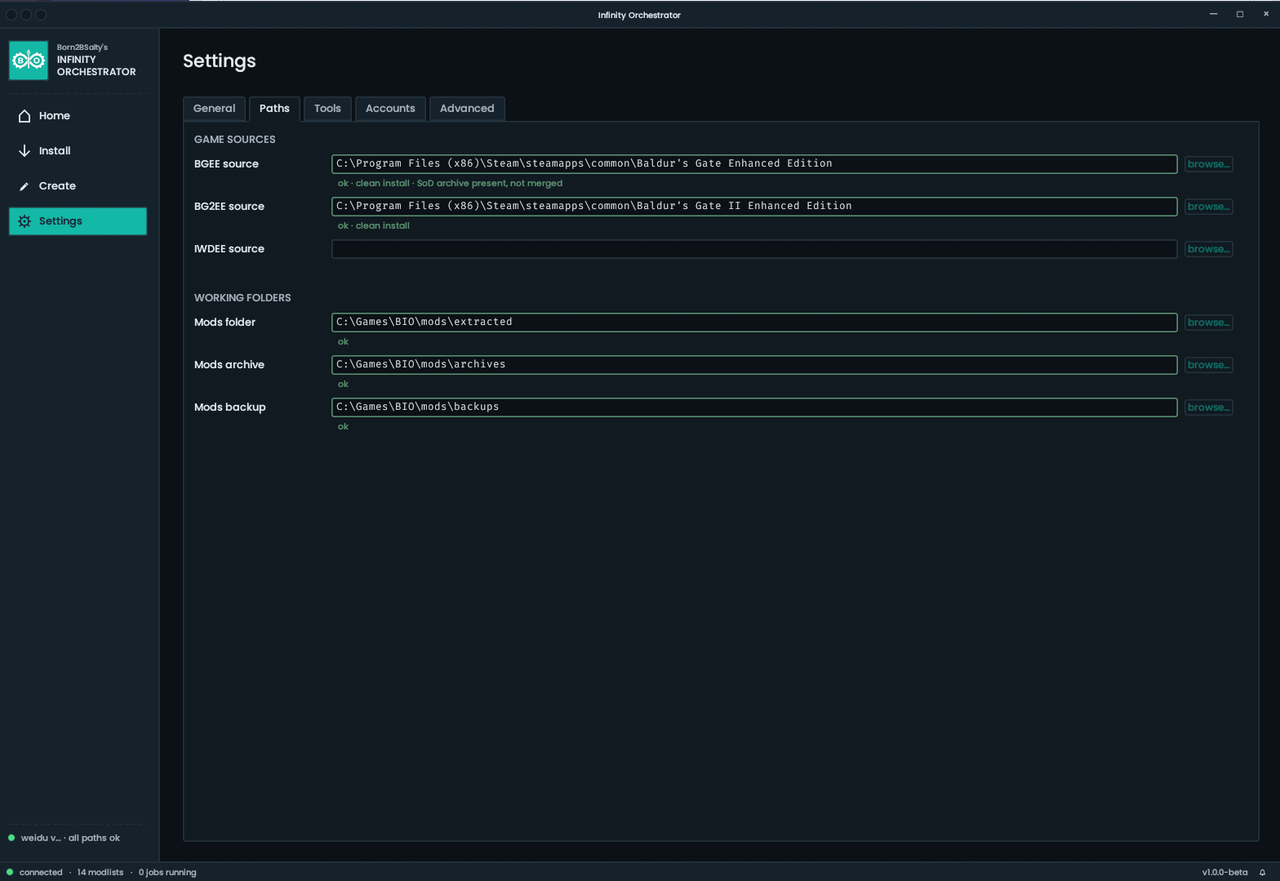
Task: Click the Mods backup path field
Action: (754, 407)
